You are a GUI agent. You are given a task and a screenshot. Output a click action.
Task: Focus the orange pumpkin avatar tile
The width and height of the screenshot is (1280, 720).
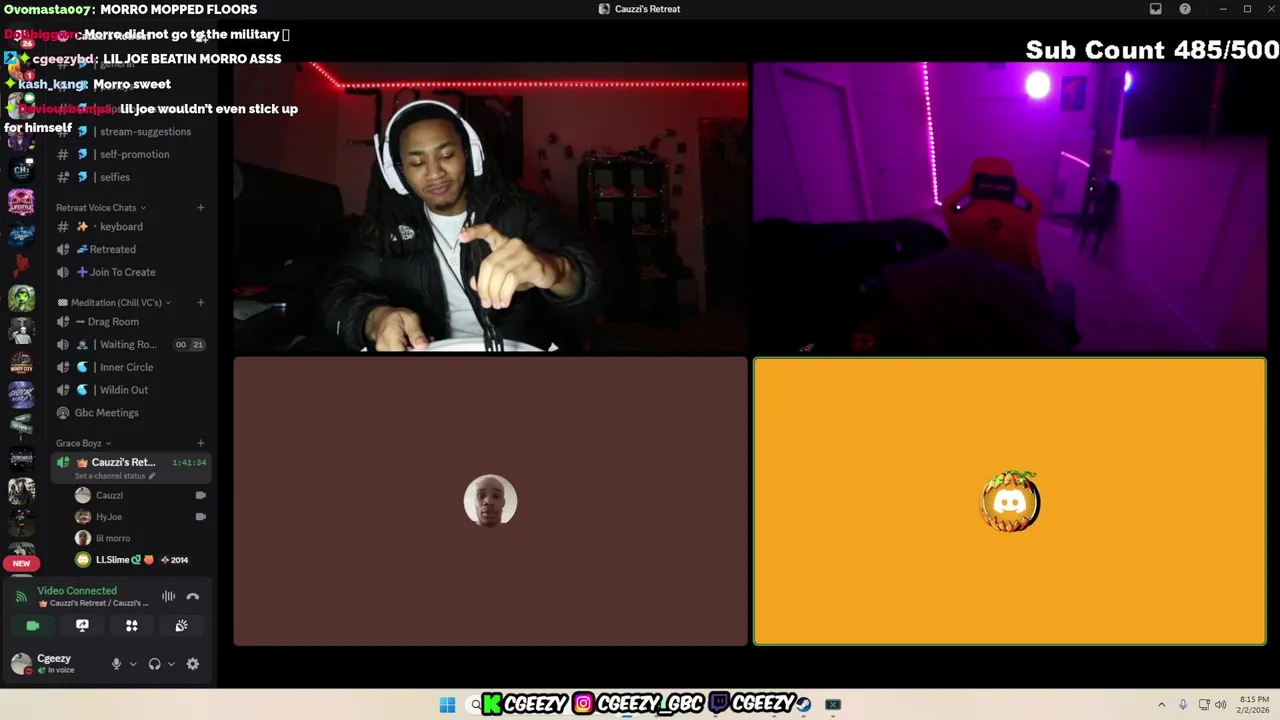(x=1009, y=501)
